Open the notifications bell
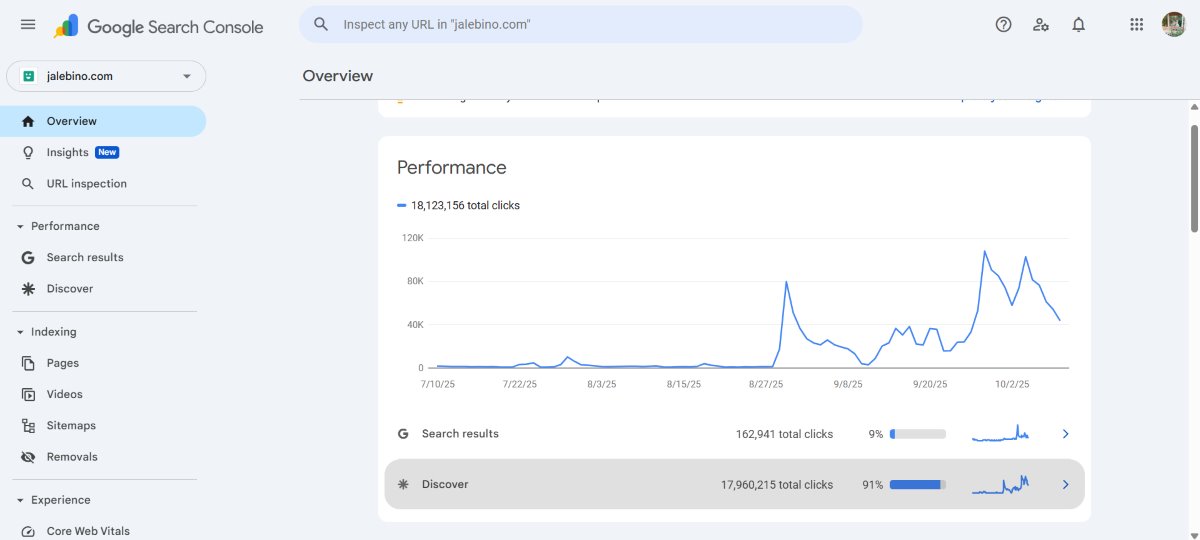1200x540 pixels. click(x=1078, y=25)
